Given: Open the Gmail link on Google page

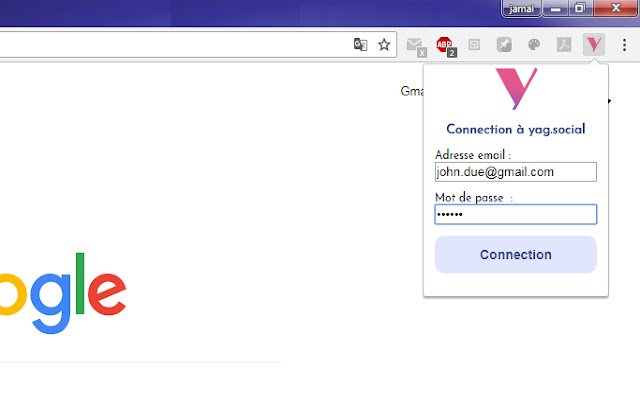Looking at the screenshot, I should tap(412, 91).
